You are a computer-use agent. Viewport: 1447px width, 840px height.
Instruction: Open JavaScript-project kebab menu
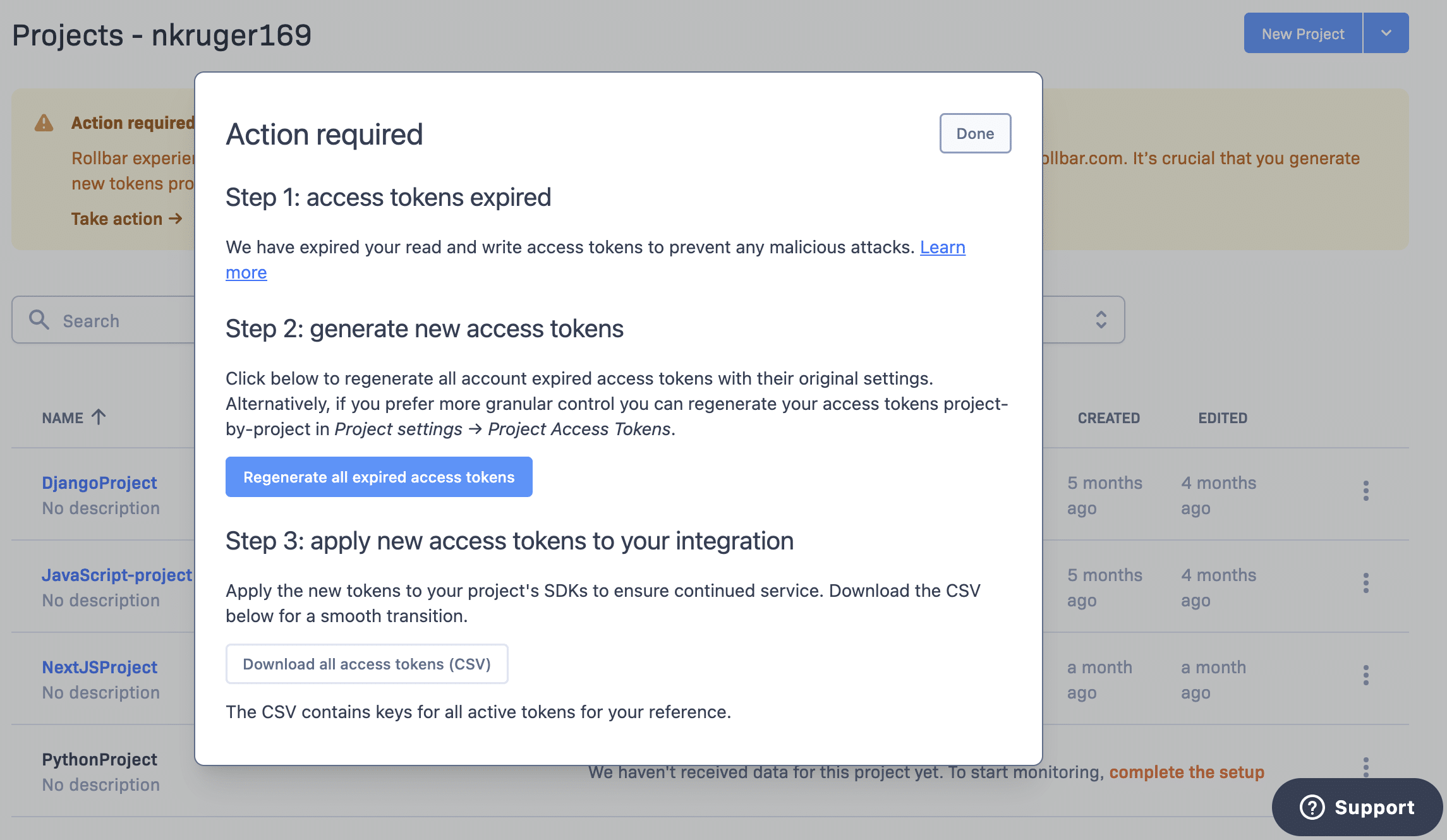coord(1365,583)
